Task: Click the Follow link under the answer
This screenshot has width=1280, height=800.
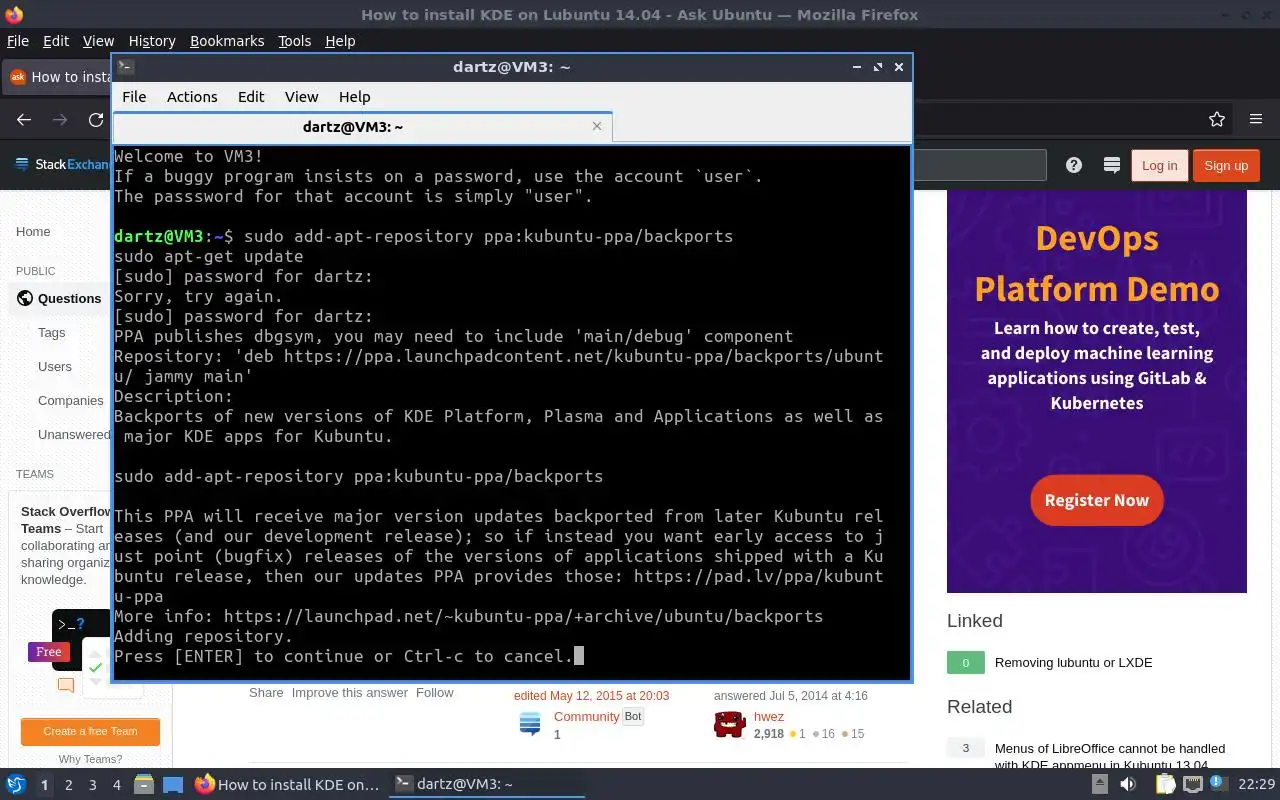Action: [435, 692]
